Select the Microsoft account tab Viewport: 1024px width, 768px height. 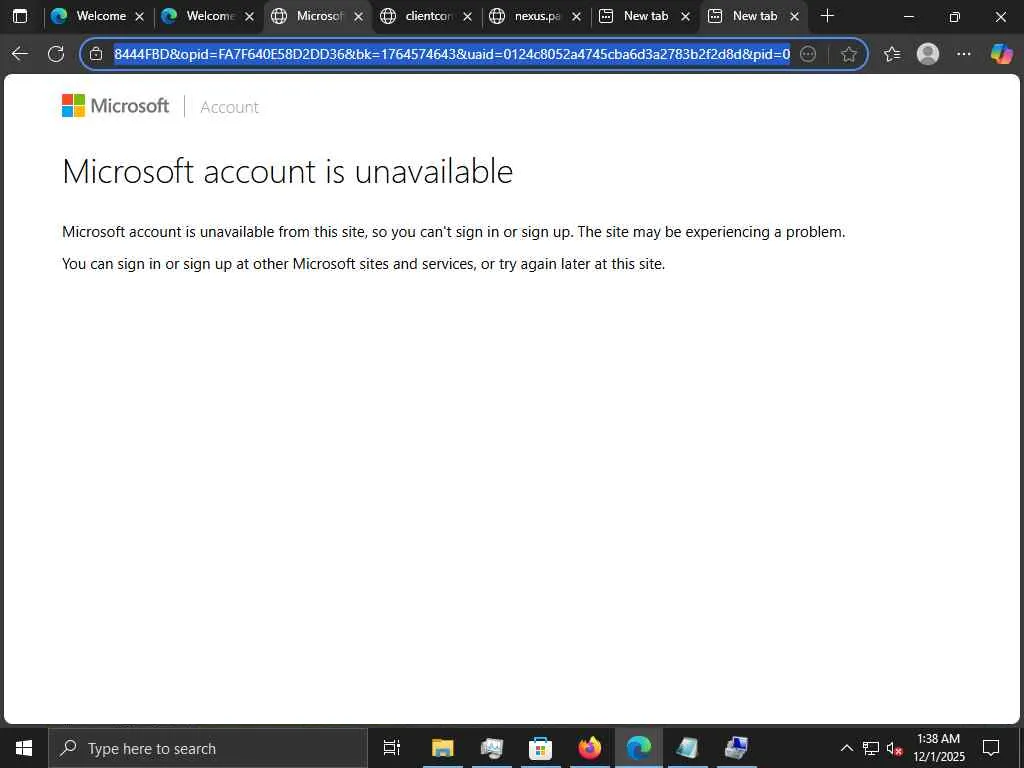(317, 16)
